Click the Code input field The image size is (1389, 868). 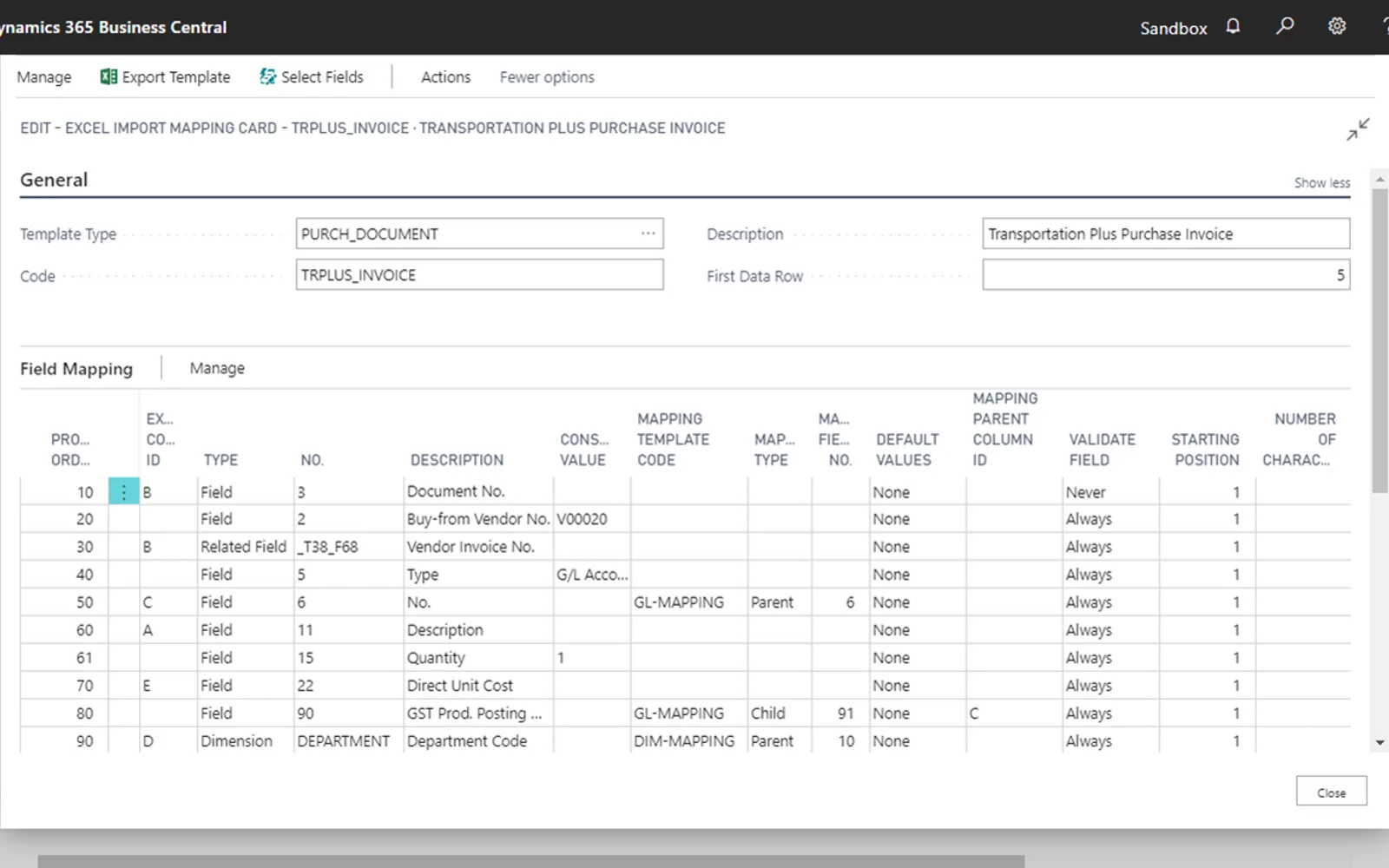pos(479,275)
